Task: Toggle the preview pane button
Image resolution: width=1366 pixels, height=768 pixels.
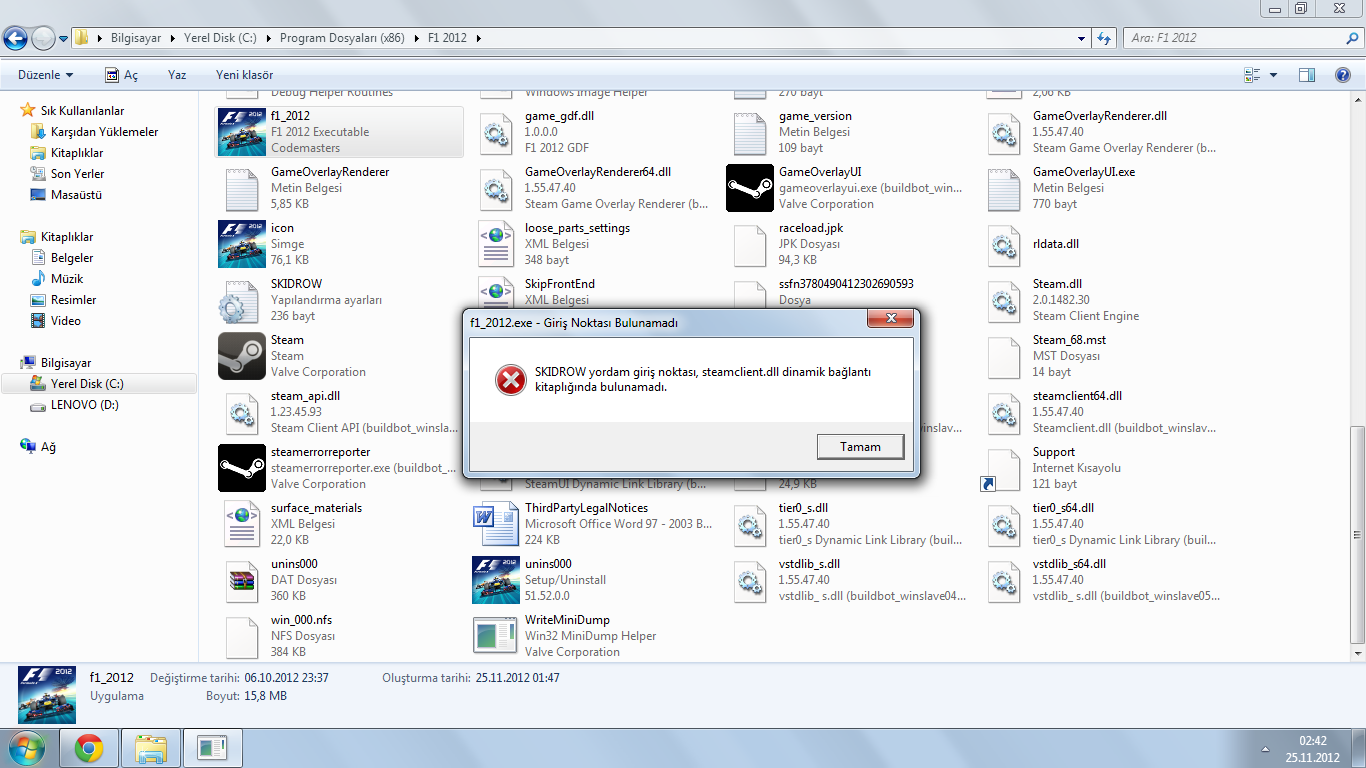Action: [1306, 75]
